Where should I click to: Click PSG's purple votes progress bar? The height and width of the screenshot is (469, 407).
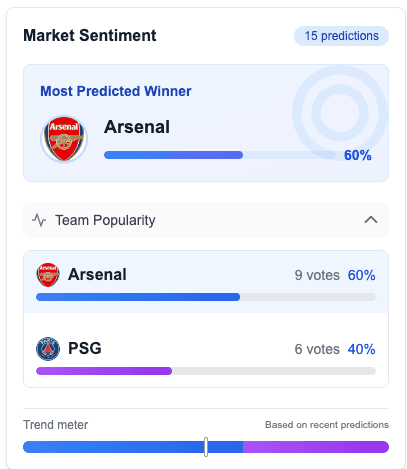coord(206,371)
